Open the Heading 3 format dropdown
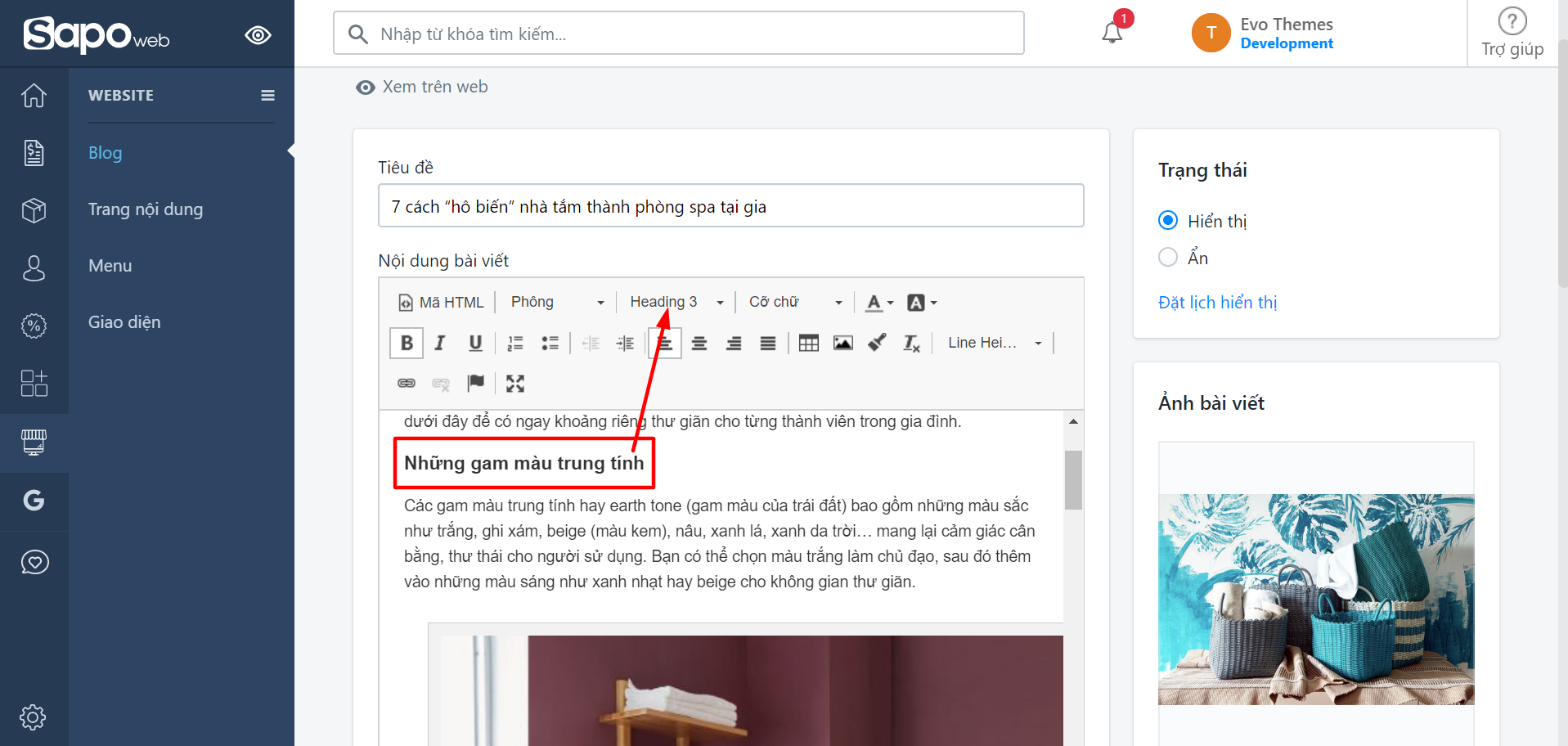1568x746 pixels. (676, 302)
